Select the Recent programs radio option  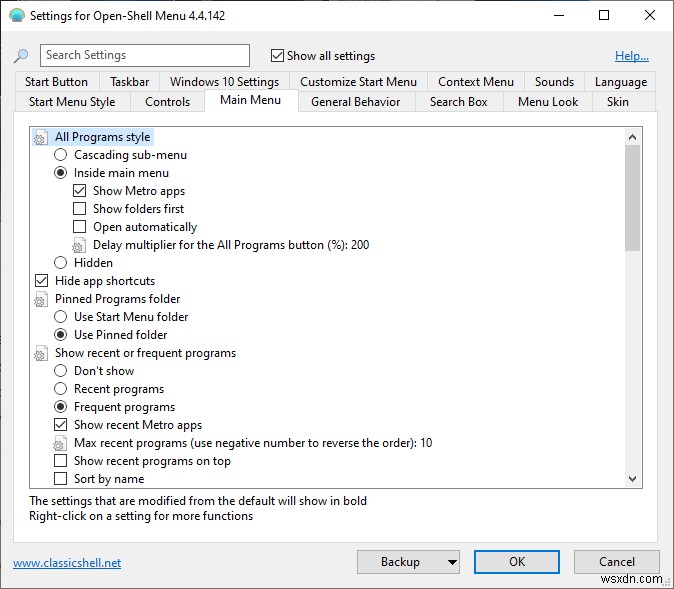[x=60, y=389]
